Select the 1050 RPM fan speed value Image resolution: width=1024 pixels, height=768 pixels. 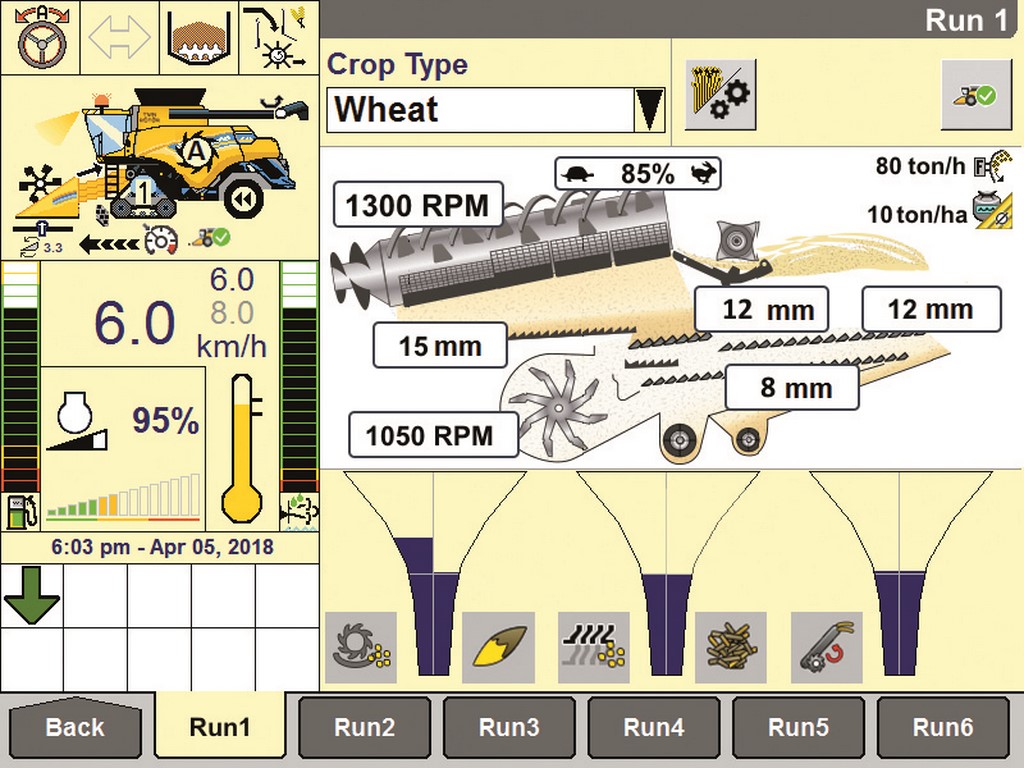[434, 435]
